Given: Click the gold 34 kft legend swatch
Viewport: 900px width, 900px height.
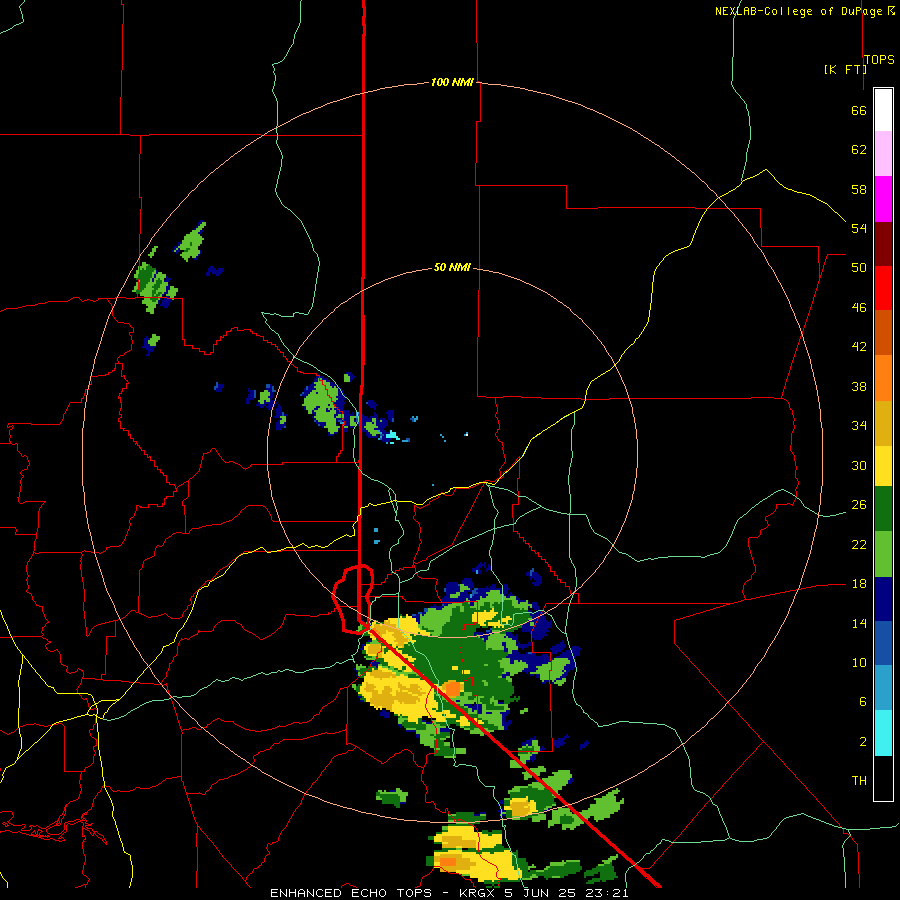Looking at the screenshot, I should pos(883,422).
